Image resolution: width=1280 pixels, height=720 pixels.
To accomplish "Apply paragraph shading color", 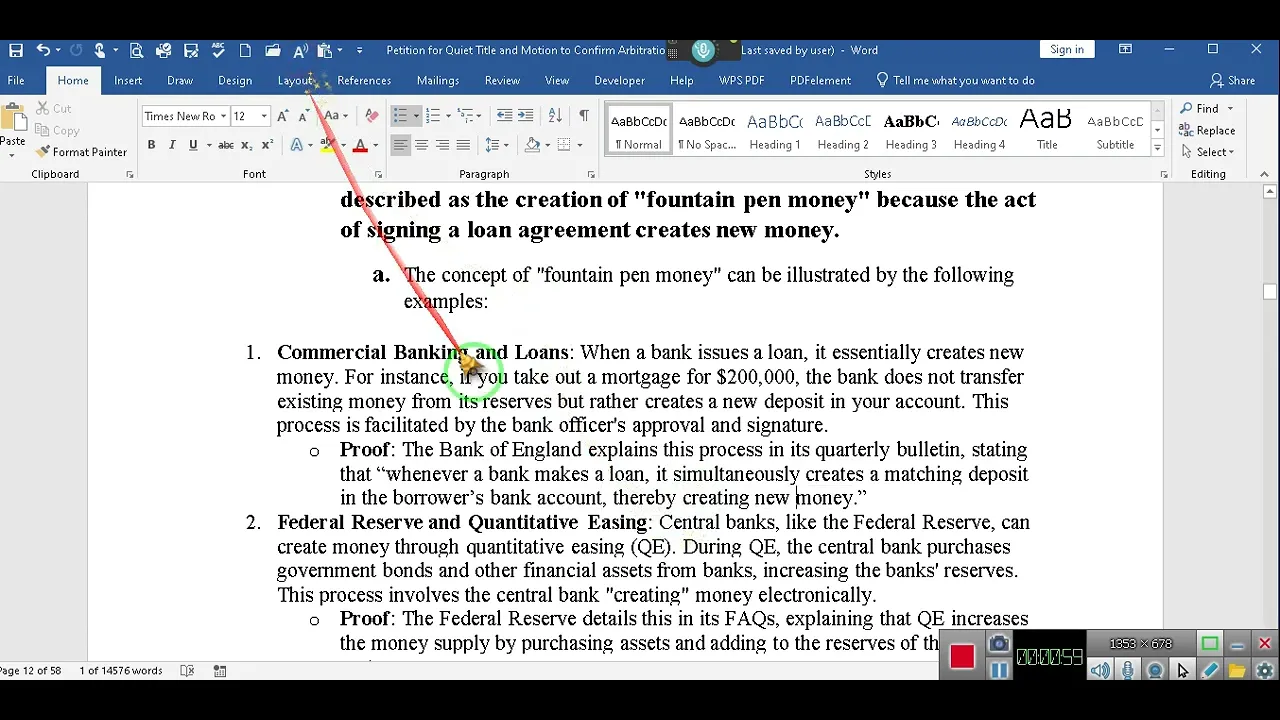I will pos(533,145).
